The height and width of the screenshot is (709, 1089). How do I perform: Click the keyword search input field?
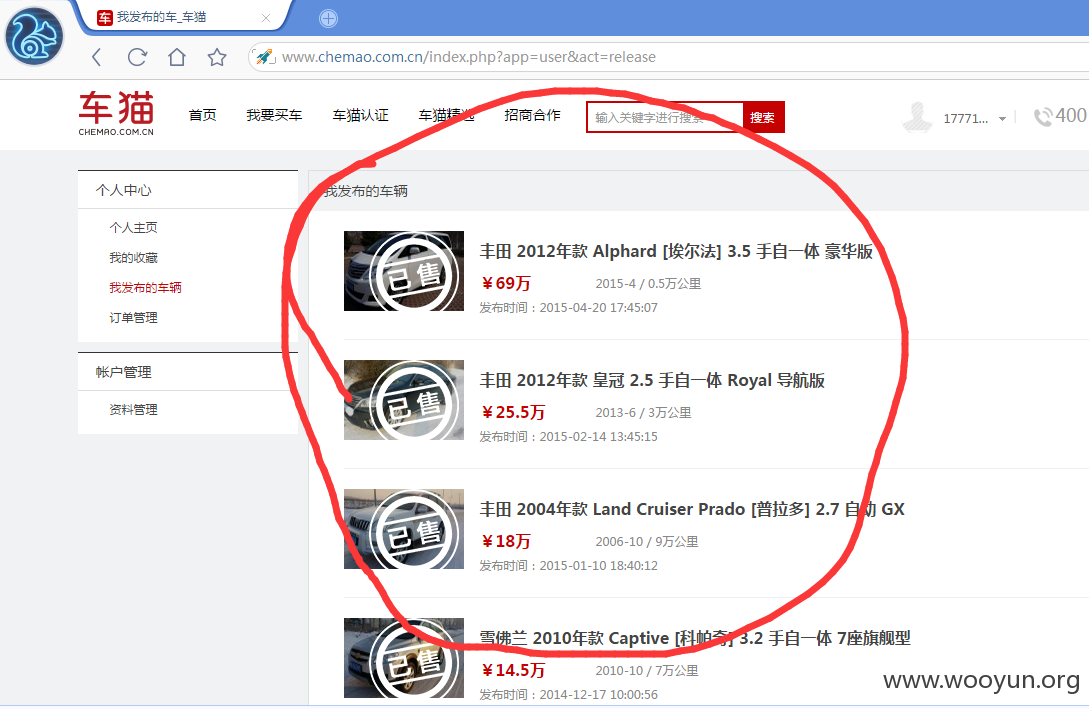click(665, 117)
